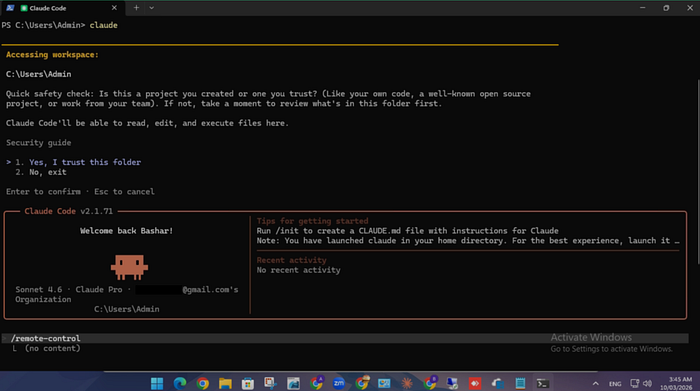Click the Claude Code mascot image

129,267
